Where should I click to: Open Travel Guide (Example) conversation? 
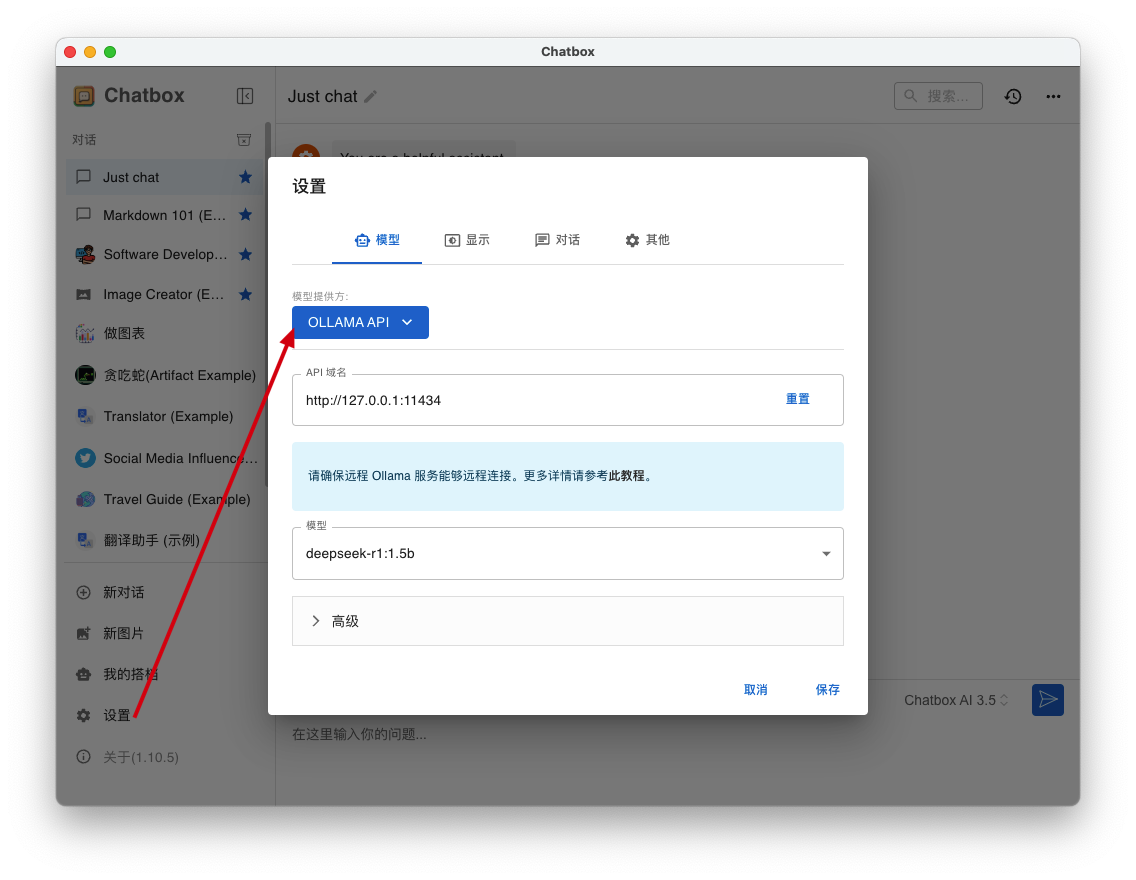[x=164, y=499]
